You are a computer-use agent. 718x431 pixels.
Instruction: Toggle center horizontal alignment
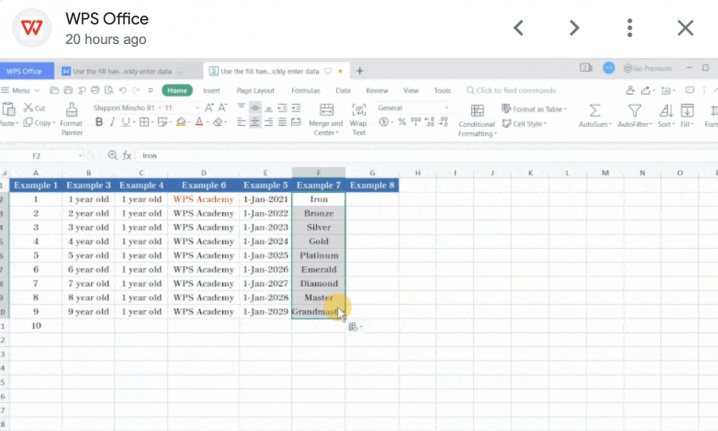(255, 123)
